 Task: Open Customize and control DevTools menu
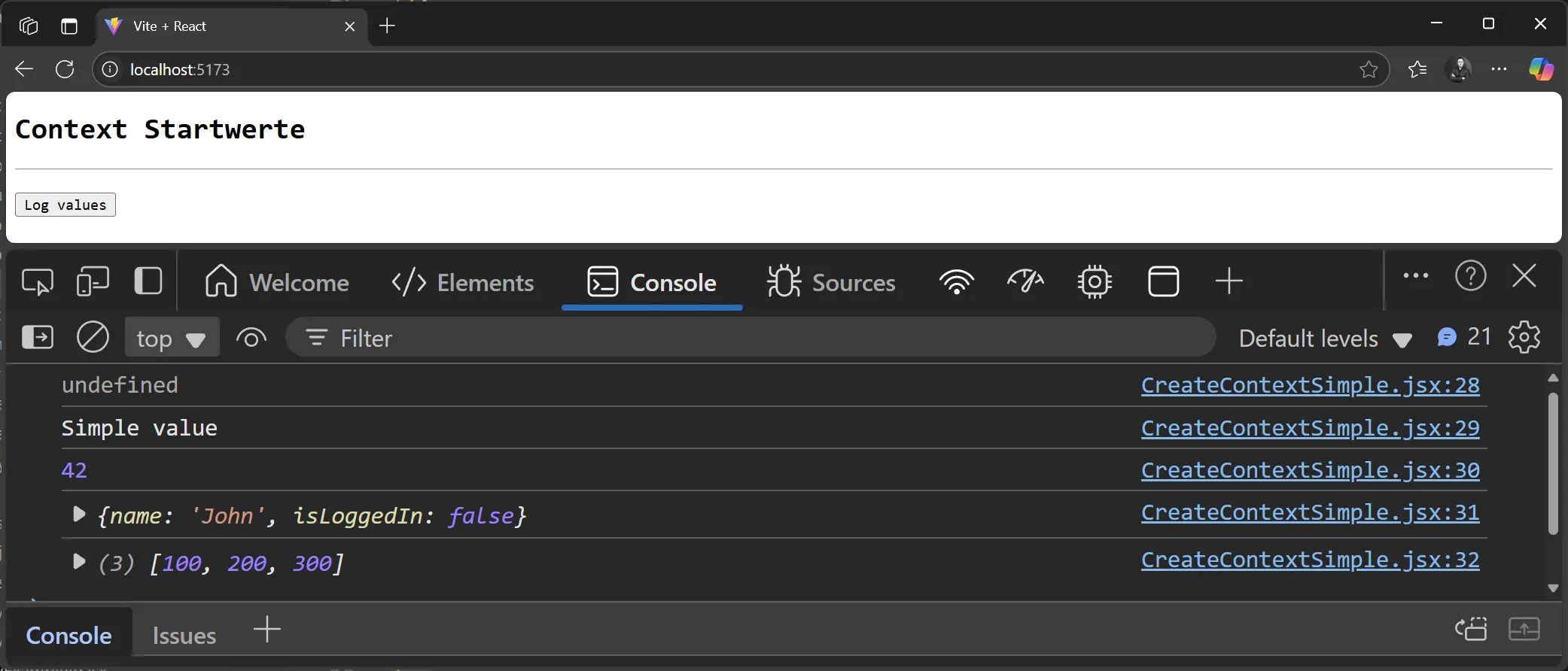1416,276
